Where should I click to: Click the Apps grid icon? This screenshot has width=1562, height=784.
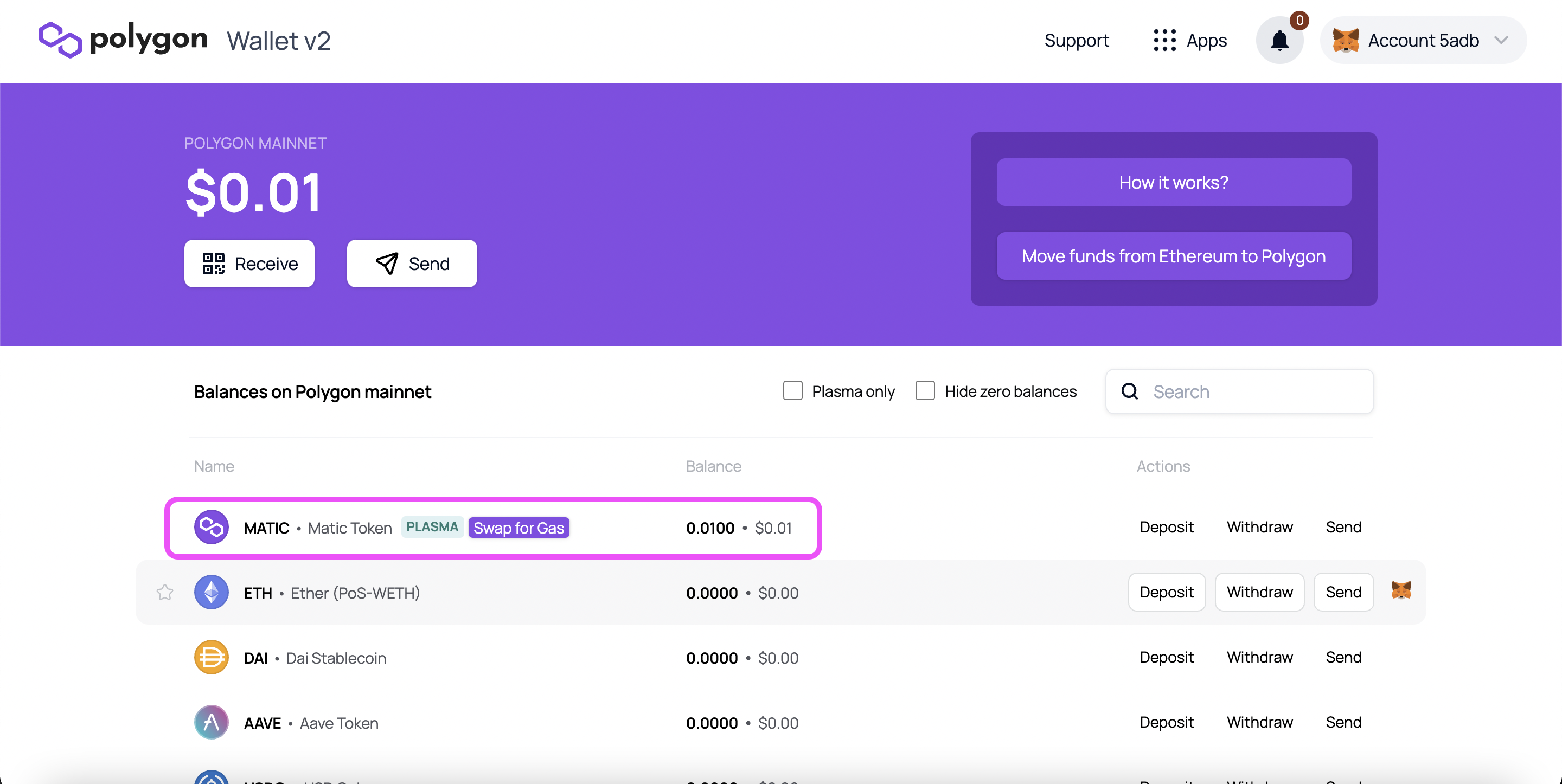1164,41
